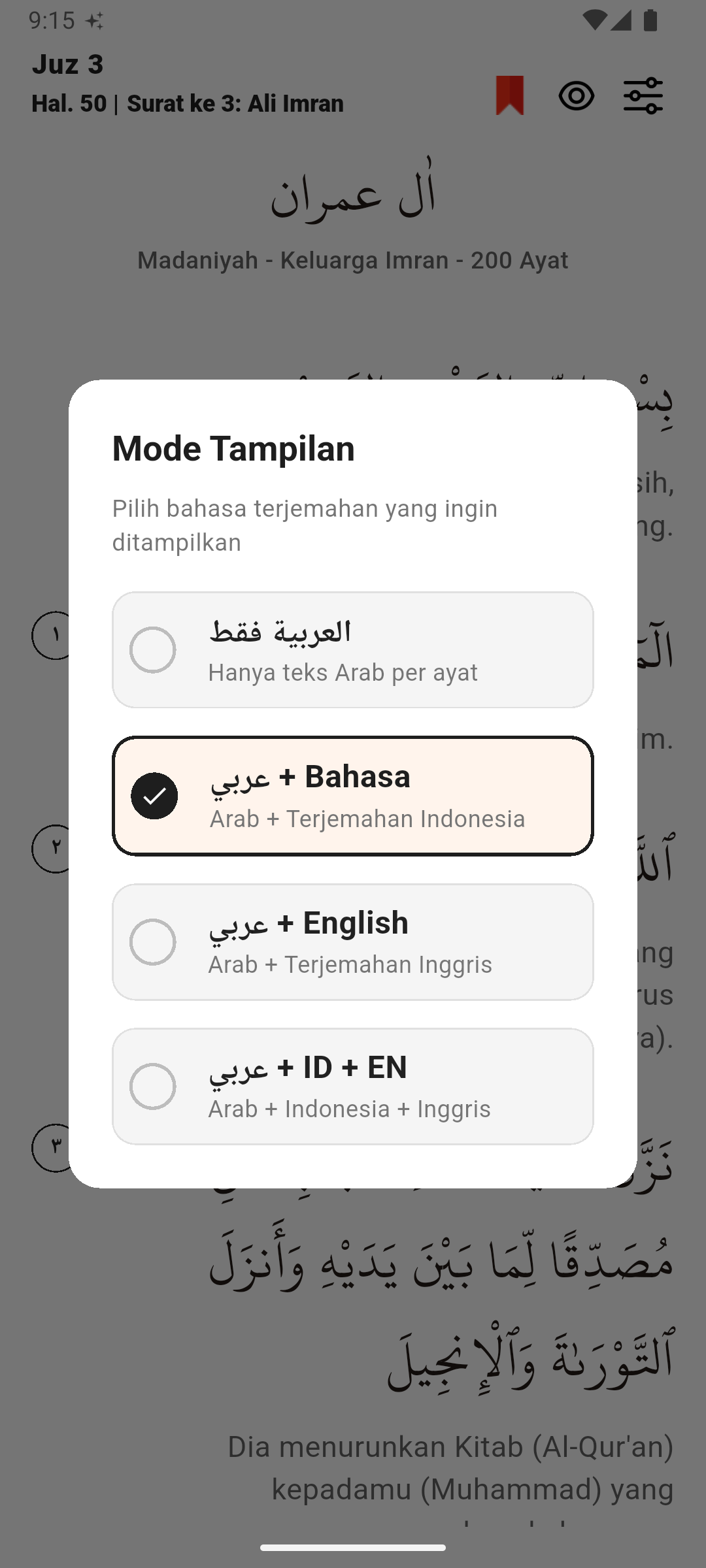The width and height of the screenshot is (706, 1568).
Task: Tap the battery indicator icon
Action: [x=649, y=20]
